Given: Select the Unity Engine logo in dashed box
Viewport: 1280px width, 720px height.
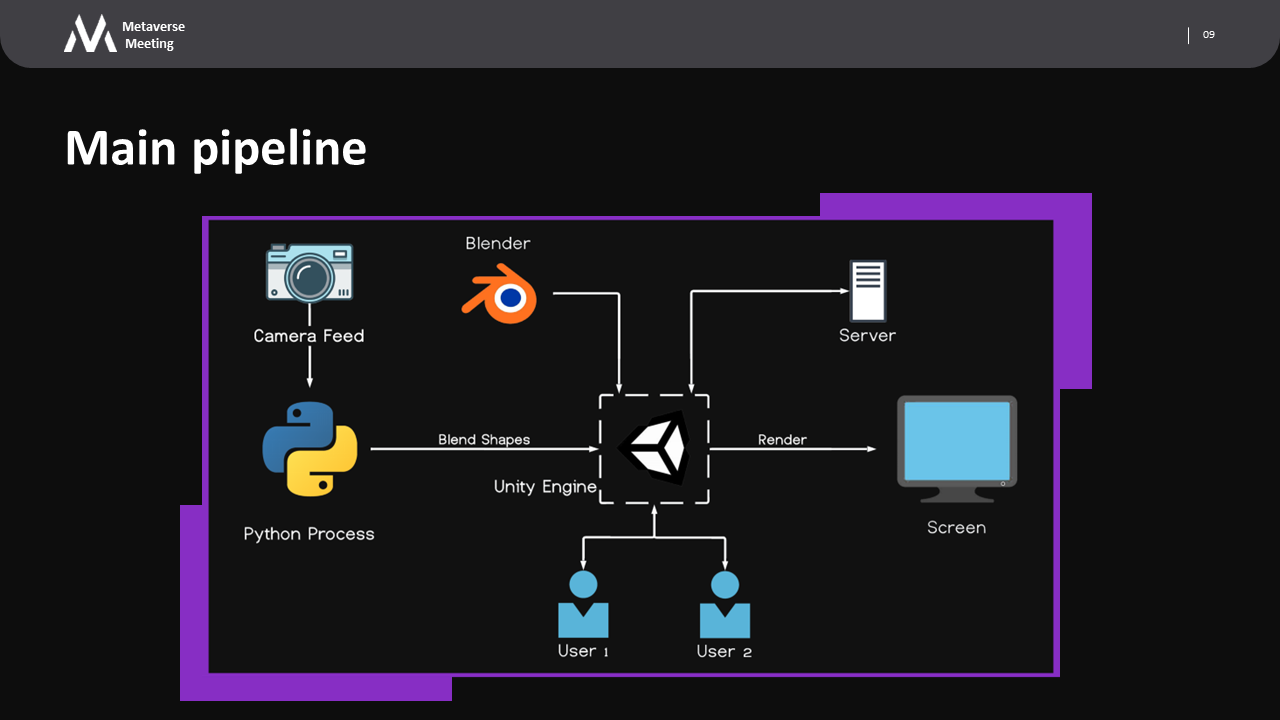Looking at the screenshot, I should 654,448.
